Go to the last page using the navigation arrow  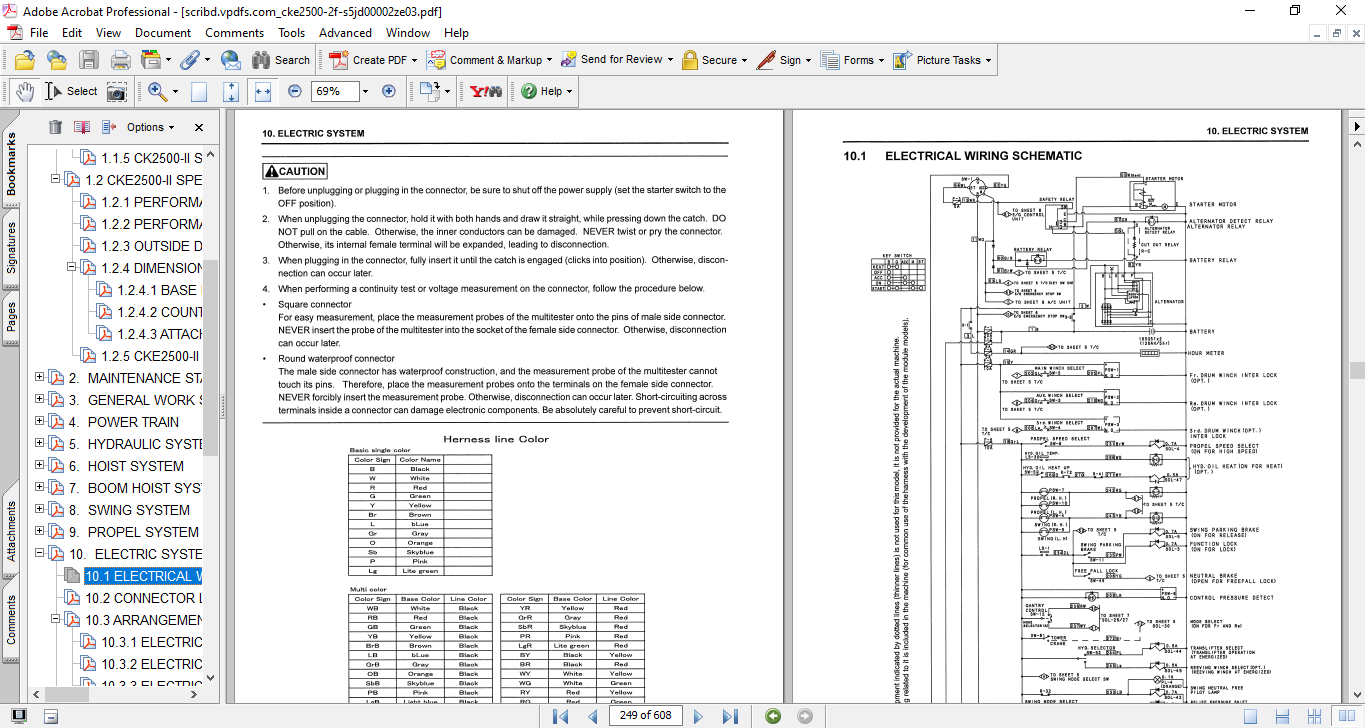[x=730, y=716]
